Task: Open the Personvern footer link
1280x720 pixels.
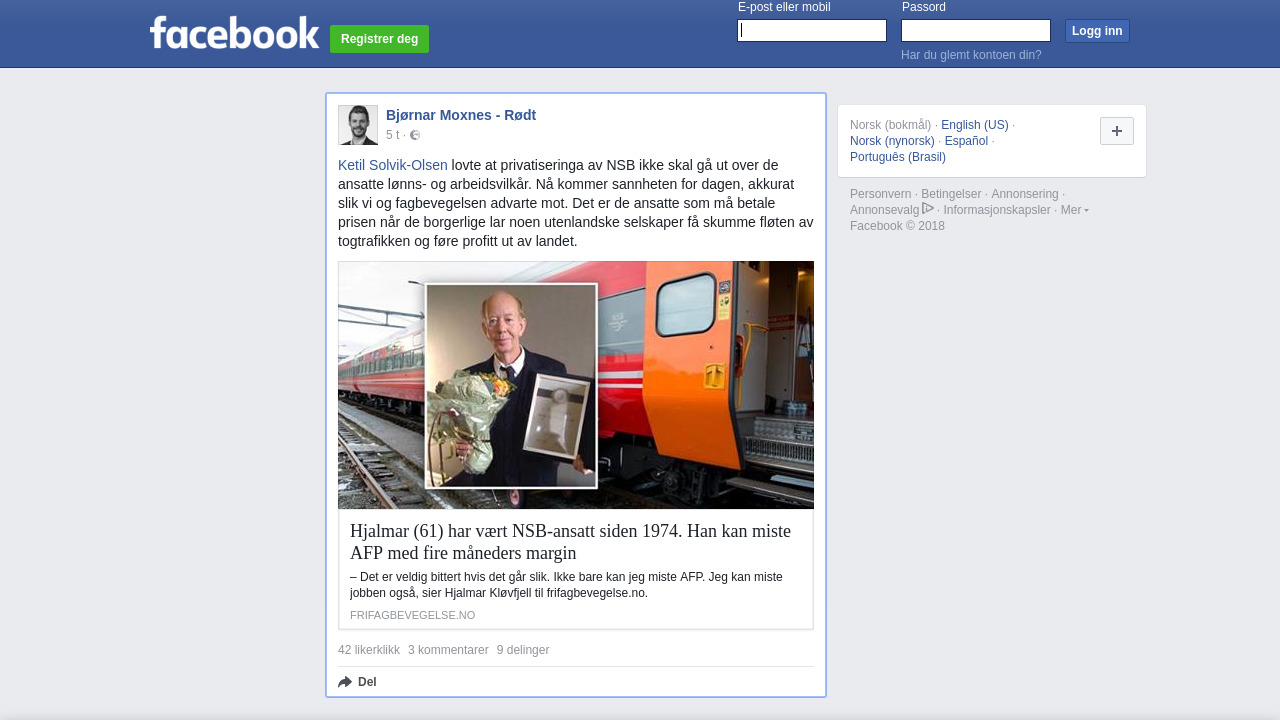Action: coord(880,194)
